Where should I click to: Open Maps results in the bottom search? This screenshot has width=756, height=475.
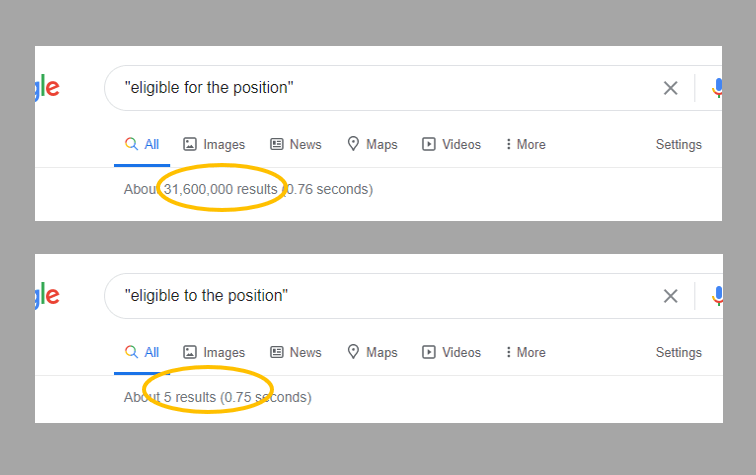(372, 352)
